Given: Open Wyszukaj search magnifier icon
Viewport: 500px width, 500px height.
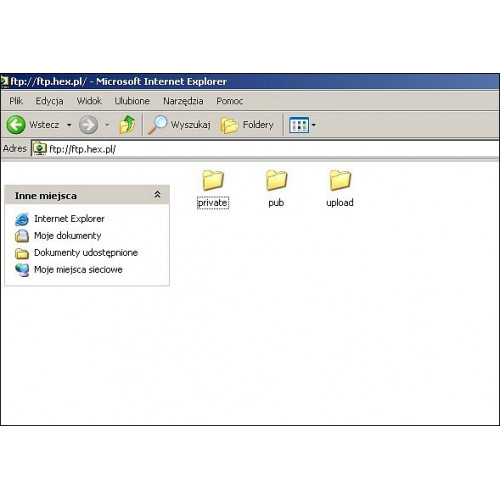Looking at the screenshot, I should [157, 125].
